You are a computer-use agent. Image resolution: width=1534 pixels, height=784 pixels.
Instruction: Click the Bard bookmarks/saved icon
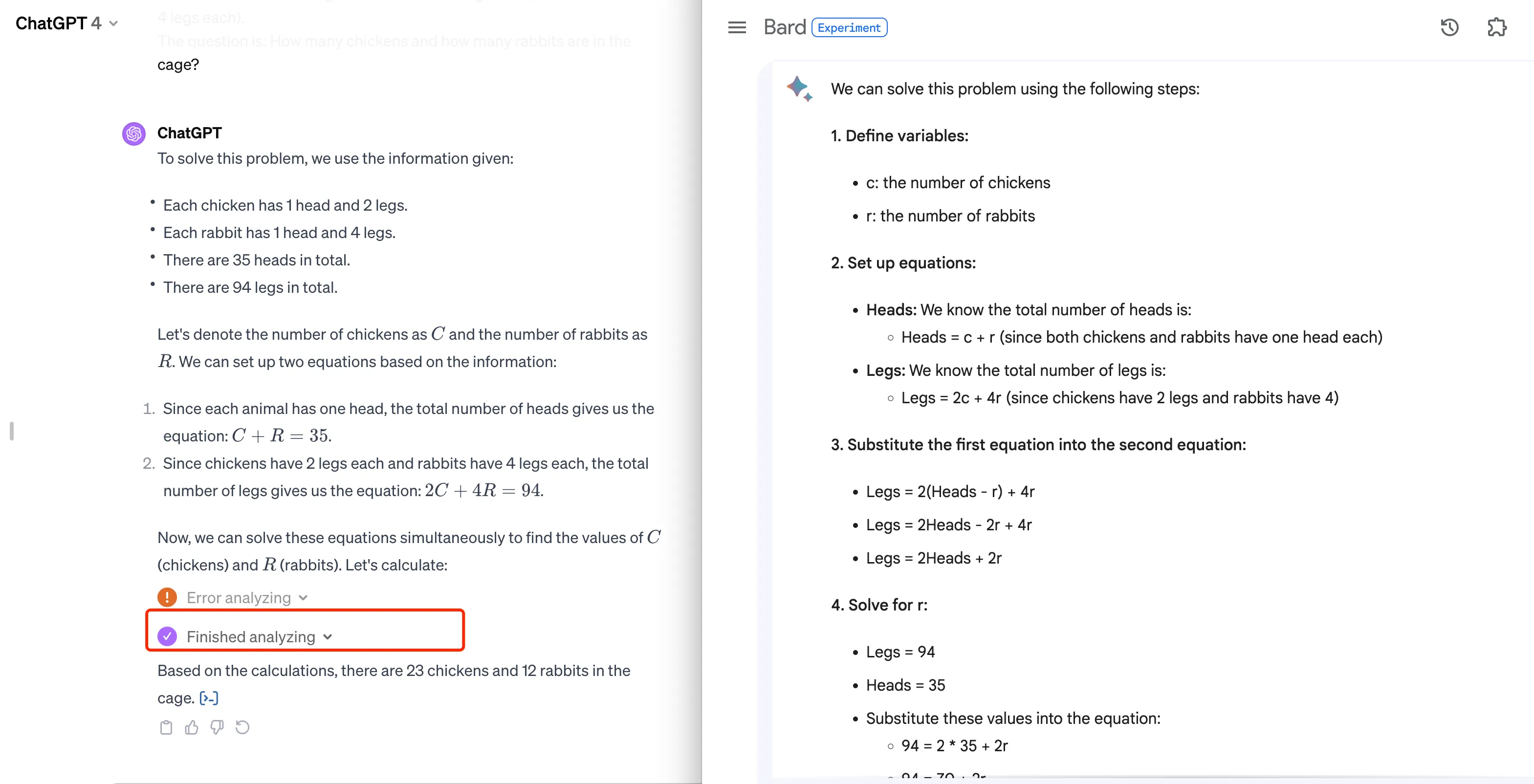click(1499, 27)
